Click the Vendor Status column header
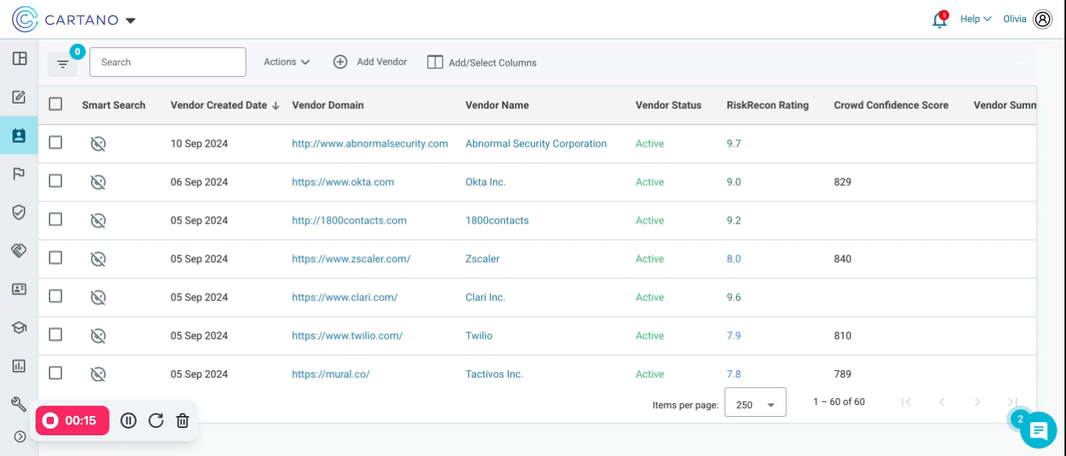Screen dimensions: 1066x456 pyautogui.click(x=668, y=105)
